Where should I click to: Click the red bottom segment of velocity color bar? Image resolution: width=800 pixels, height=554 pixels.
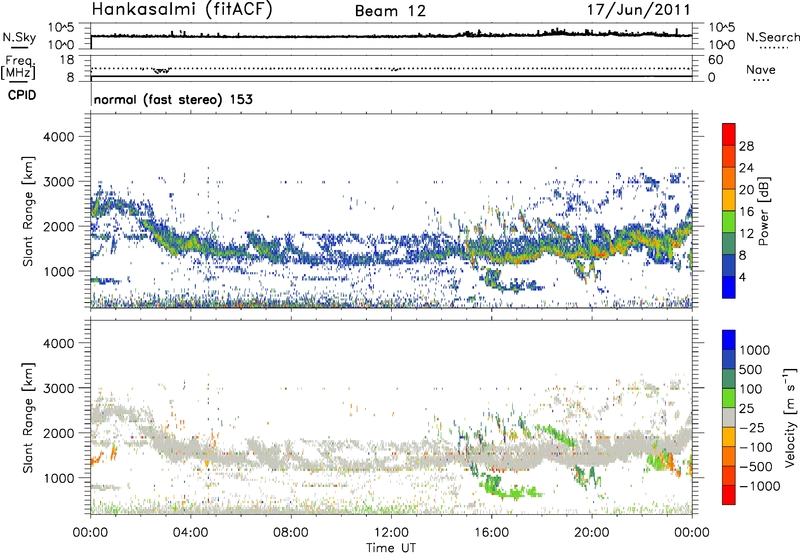729,495
